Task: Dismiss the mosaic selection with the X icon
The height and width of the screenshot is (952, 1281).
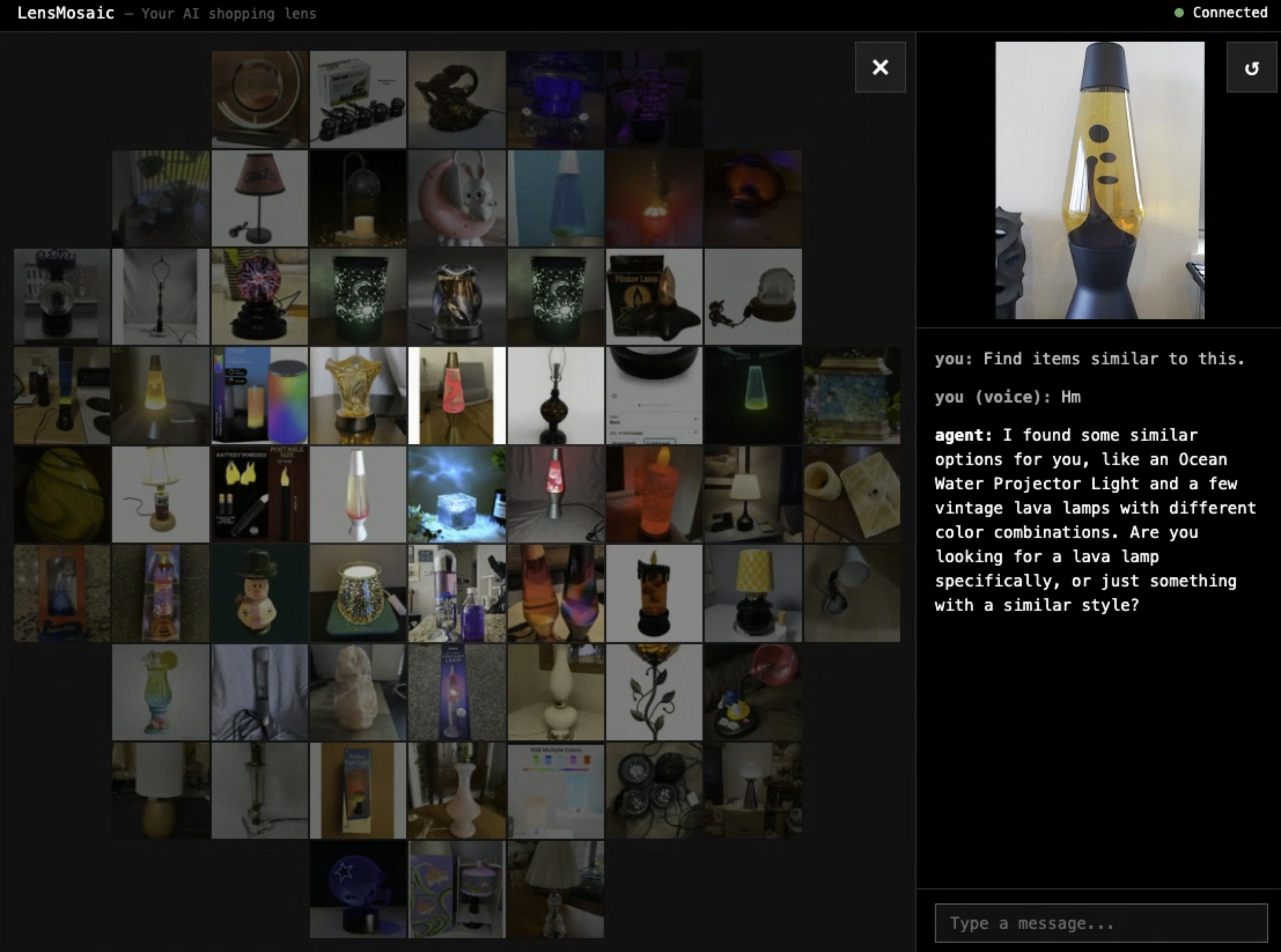Action: pos(880,68)
